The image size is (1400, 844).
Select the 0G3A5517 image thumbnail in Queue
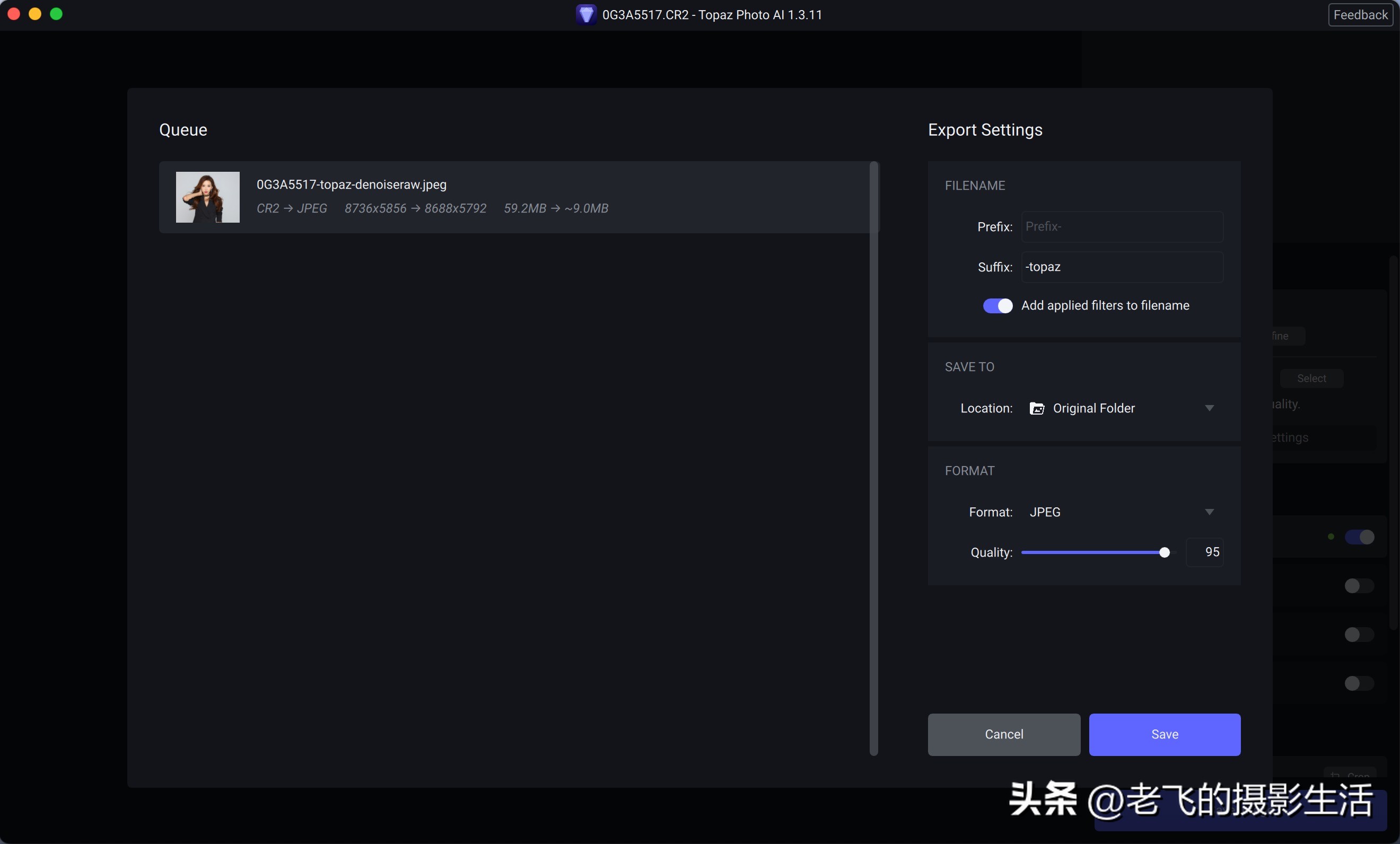(207, 197)
